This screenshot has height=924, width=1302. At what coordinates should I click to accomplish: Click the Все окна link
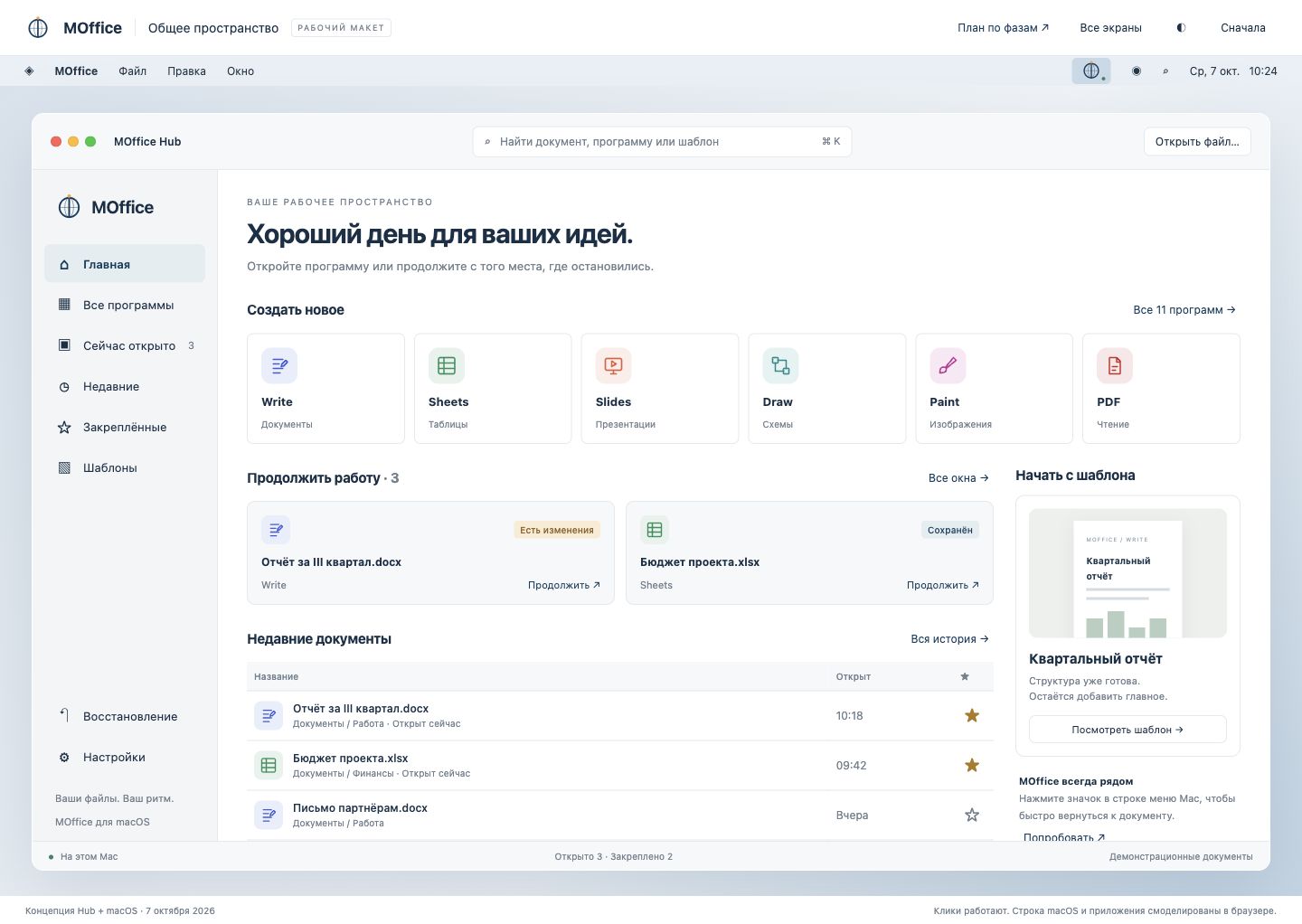coord(958,478)
